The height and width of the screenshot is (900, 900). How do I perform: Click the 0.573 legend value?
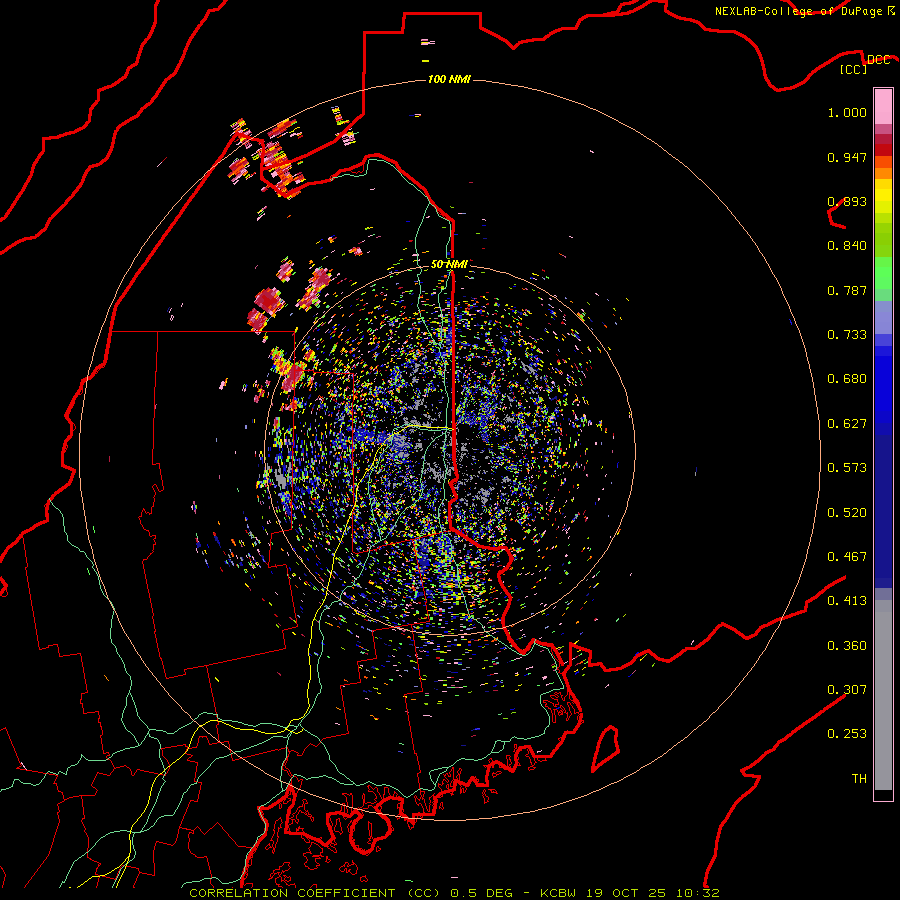(x=847, y=468)
